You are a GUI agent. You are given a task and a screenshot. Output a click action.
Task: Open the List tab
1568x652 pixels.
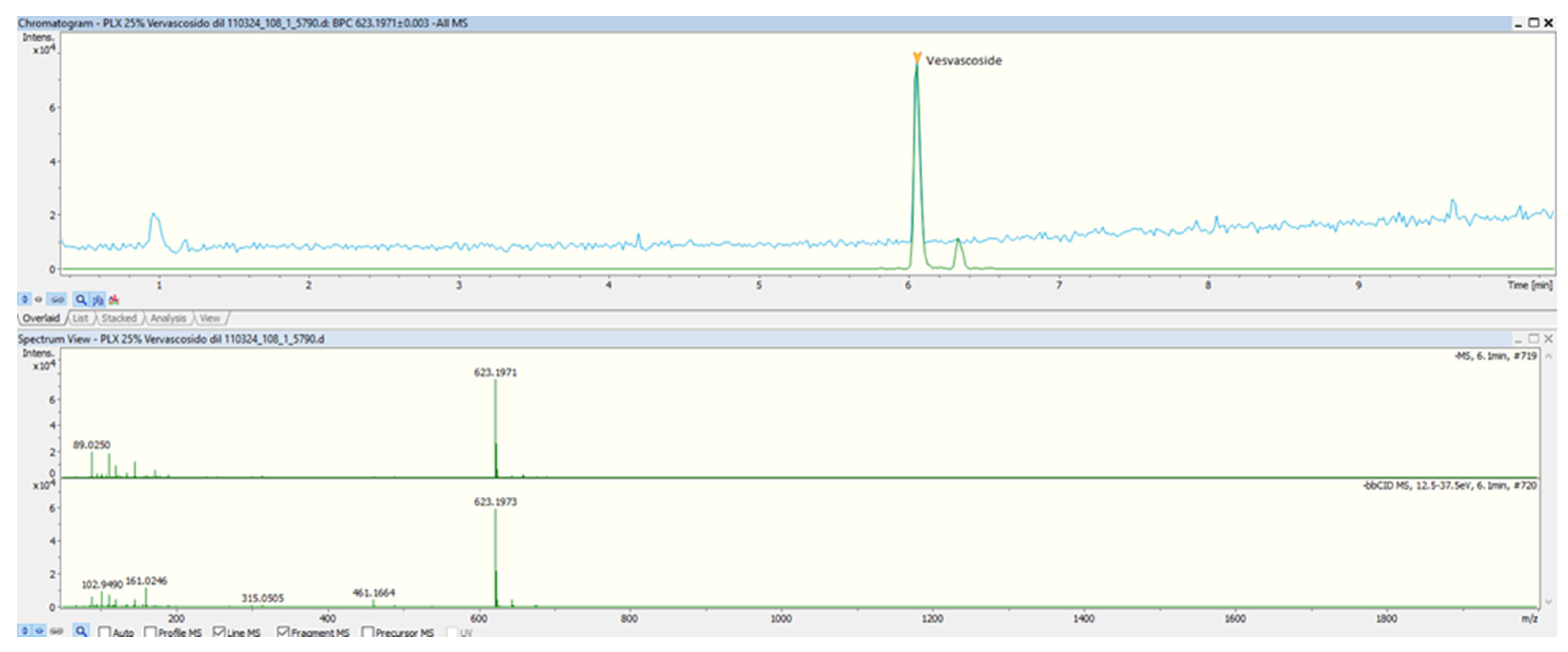point(80,318)
